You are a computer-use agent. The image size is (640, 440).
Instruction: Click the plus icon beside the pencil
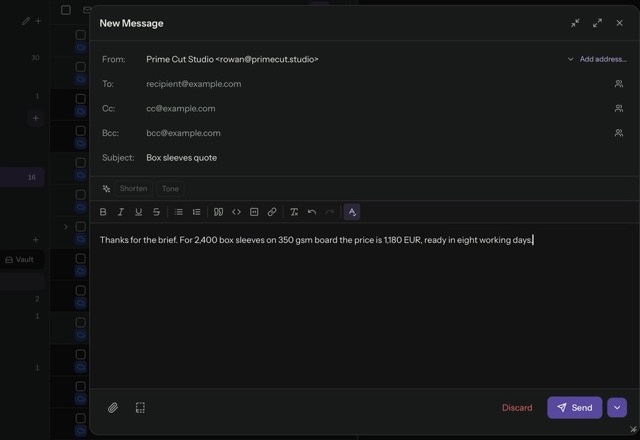click(x=38, y=21)
